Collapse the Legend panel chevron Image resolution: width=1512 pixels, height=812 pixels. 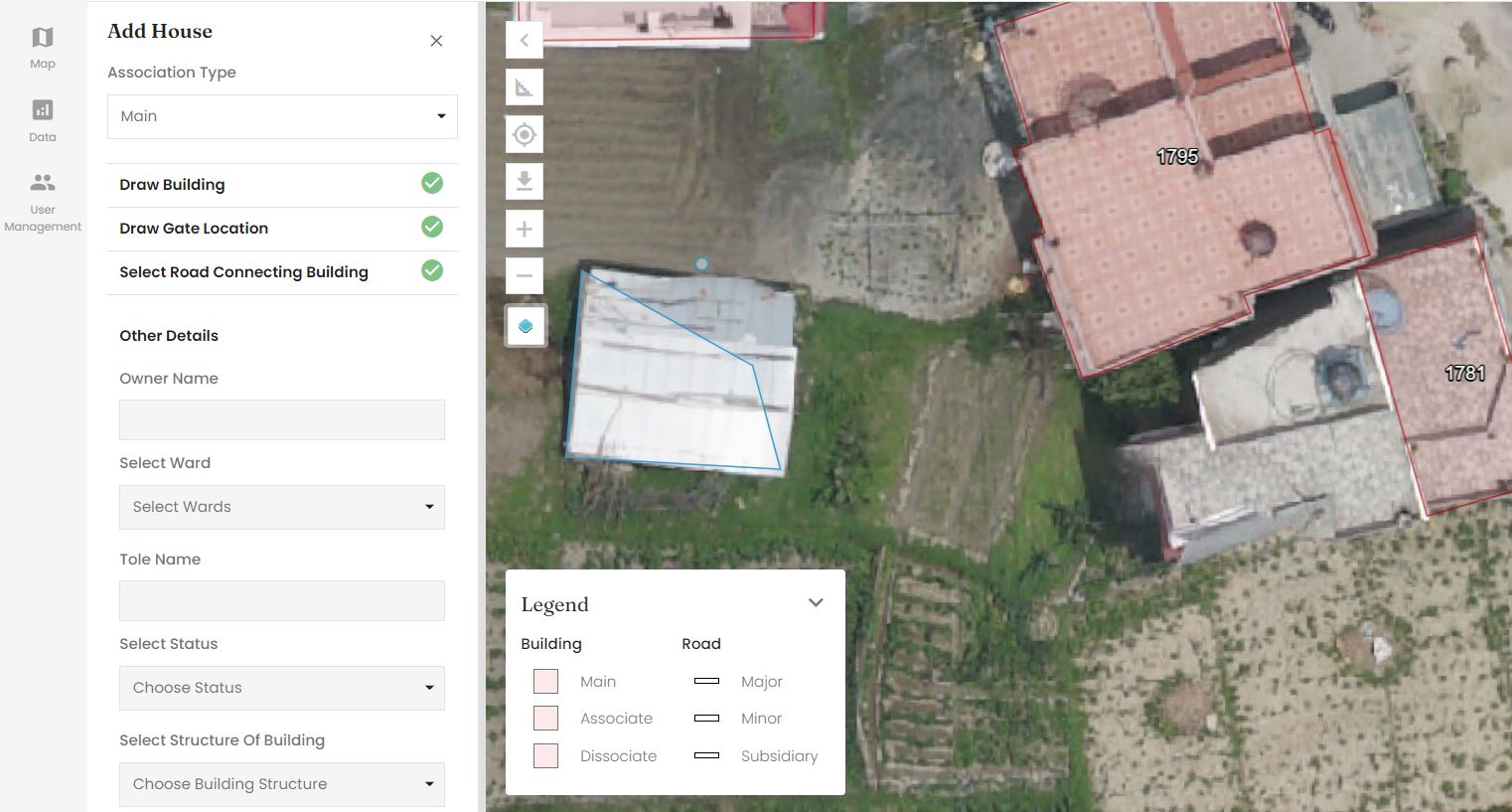(816, 603)
